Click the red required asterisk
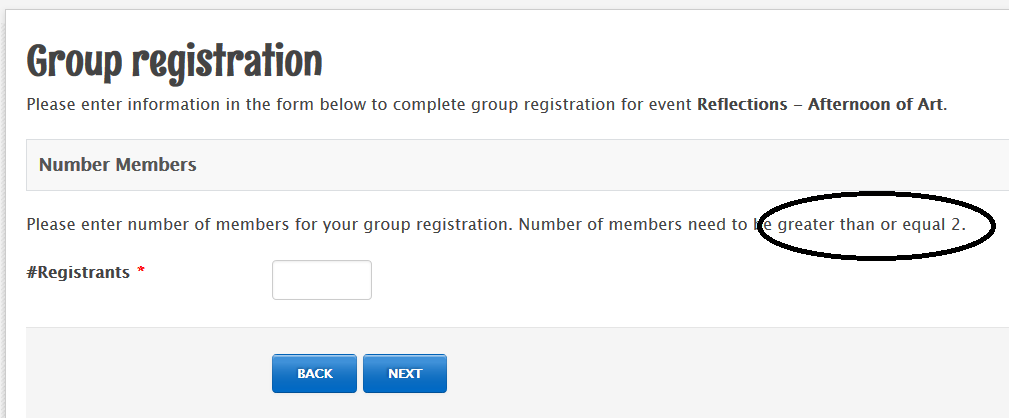1009x418 pixels. [x=142, y=272]
